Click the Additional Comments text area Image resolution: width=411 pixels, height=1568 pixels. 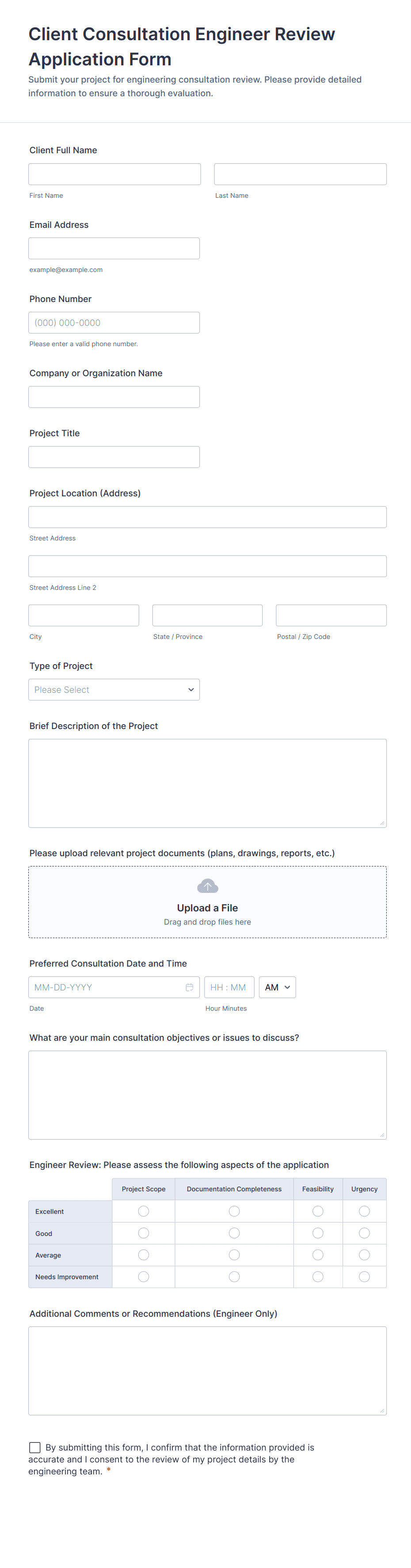[x=207, y=1370]
